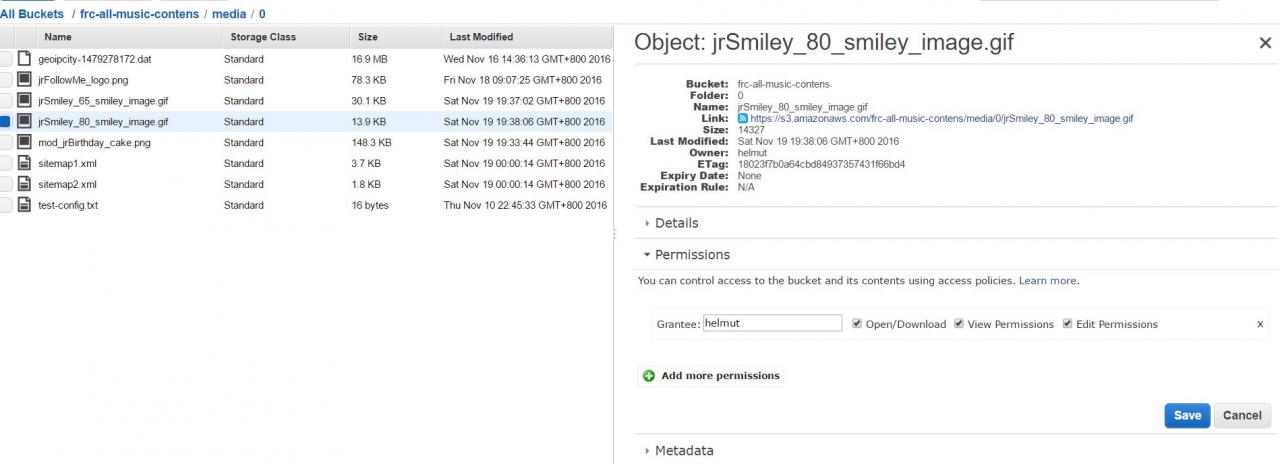
Task: Sort by Last Modified column header
Action: 481,37
